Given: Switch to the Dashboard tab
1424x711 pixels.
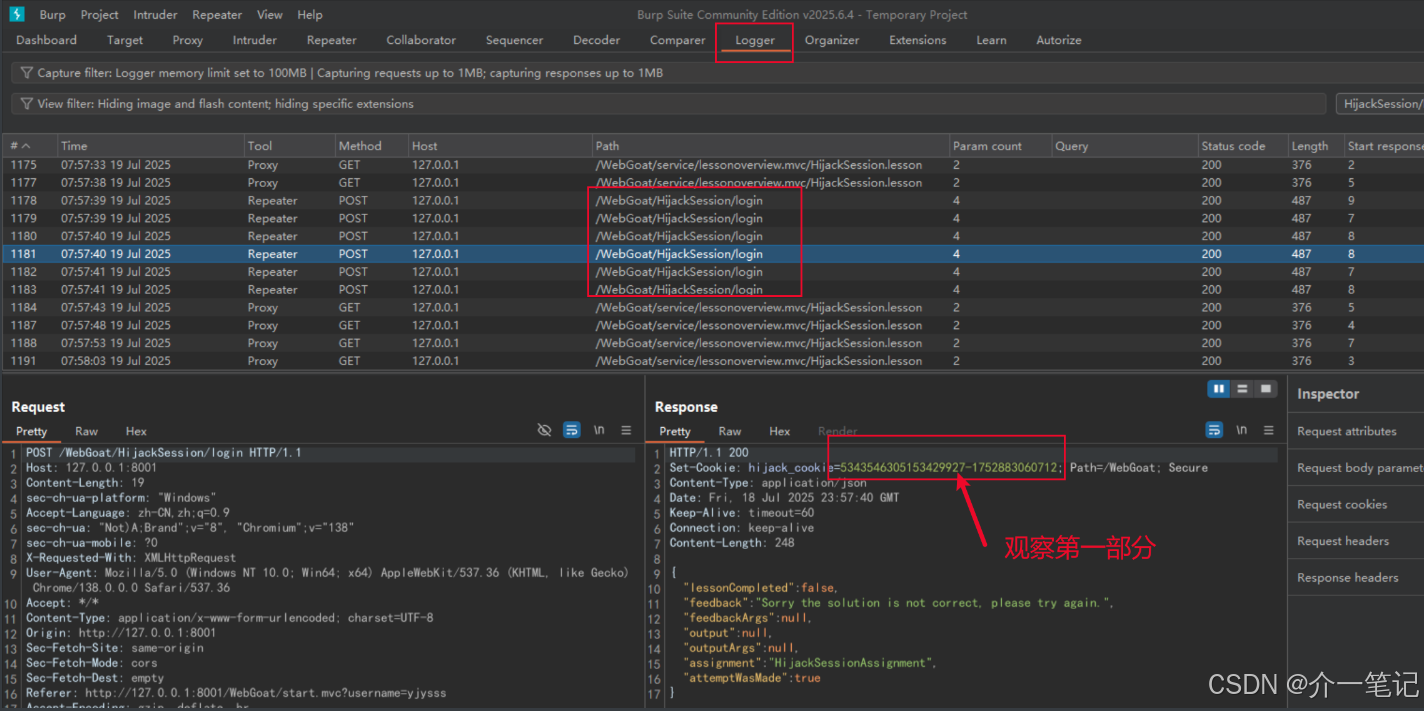Looking at the screenshot, I should pyautogui.click(x=46, y=40).
